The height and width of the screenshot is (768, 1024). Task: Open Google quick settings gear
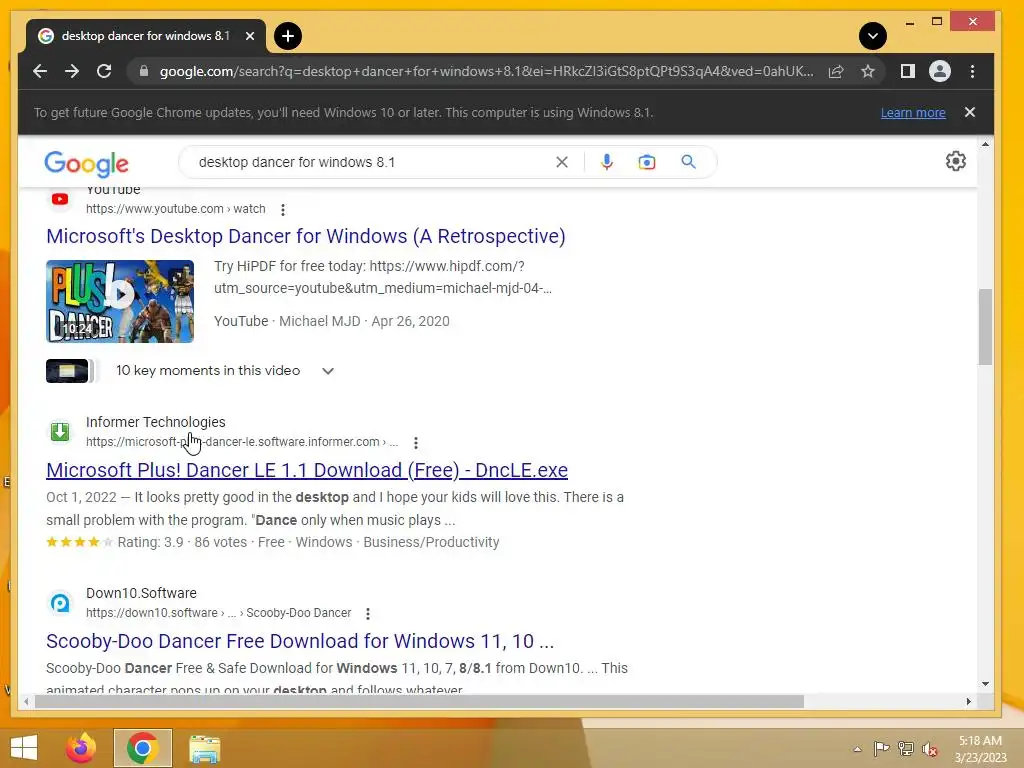(955, 161)
